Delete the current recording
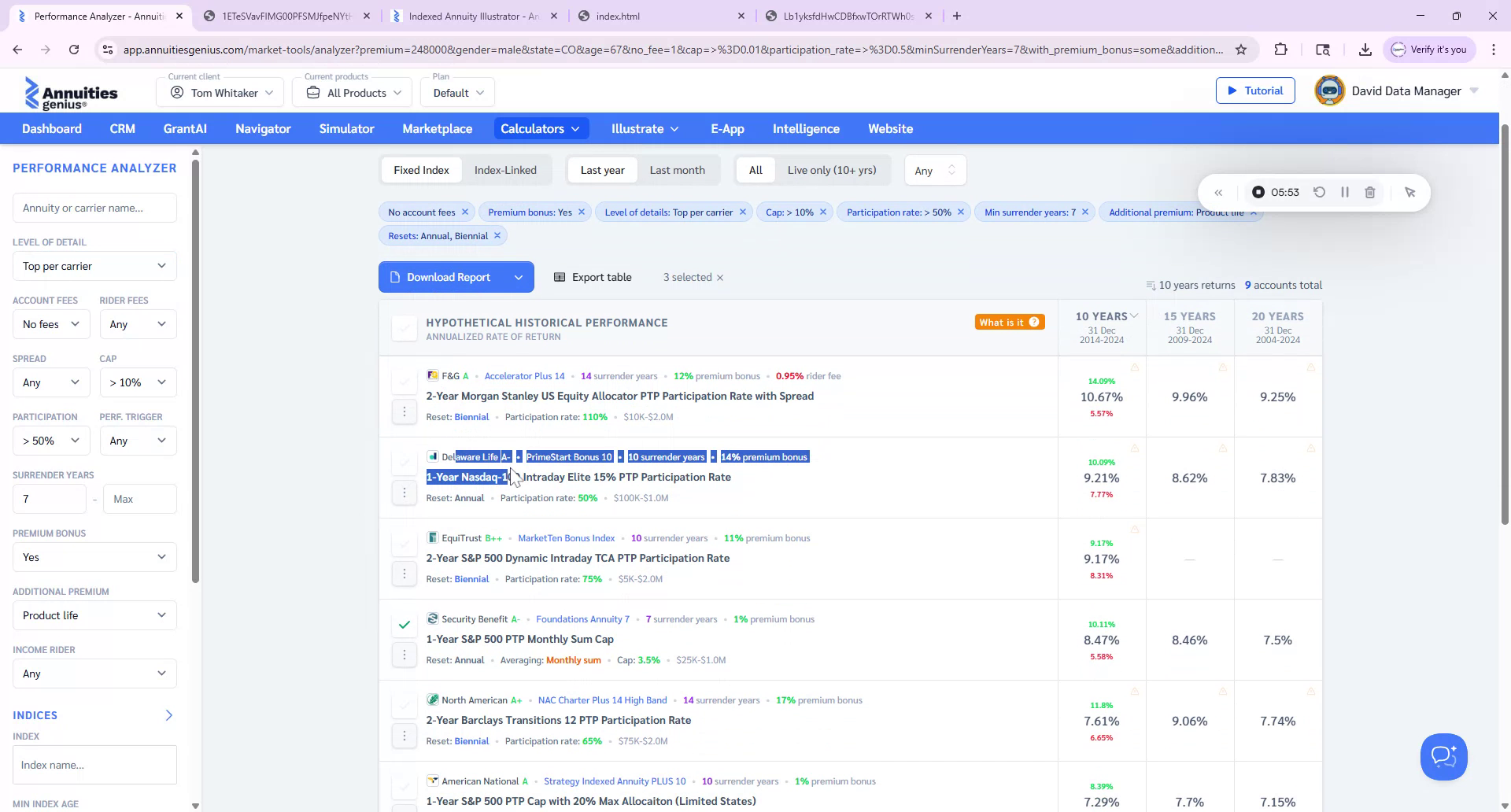This screenshot has height=812, width=1511. click(1370, 192)
